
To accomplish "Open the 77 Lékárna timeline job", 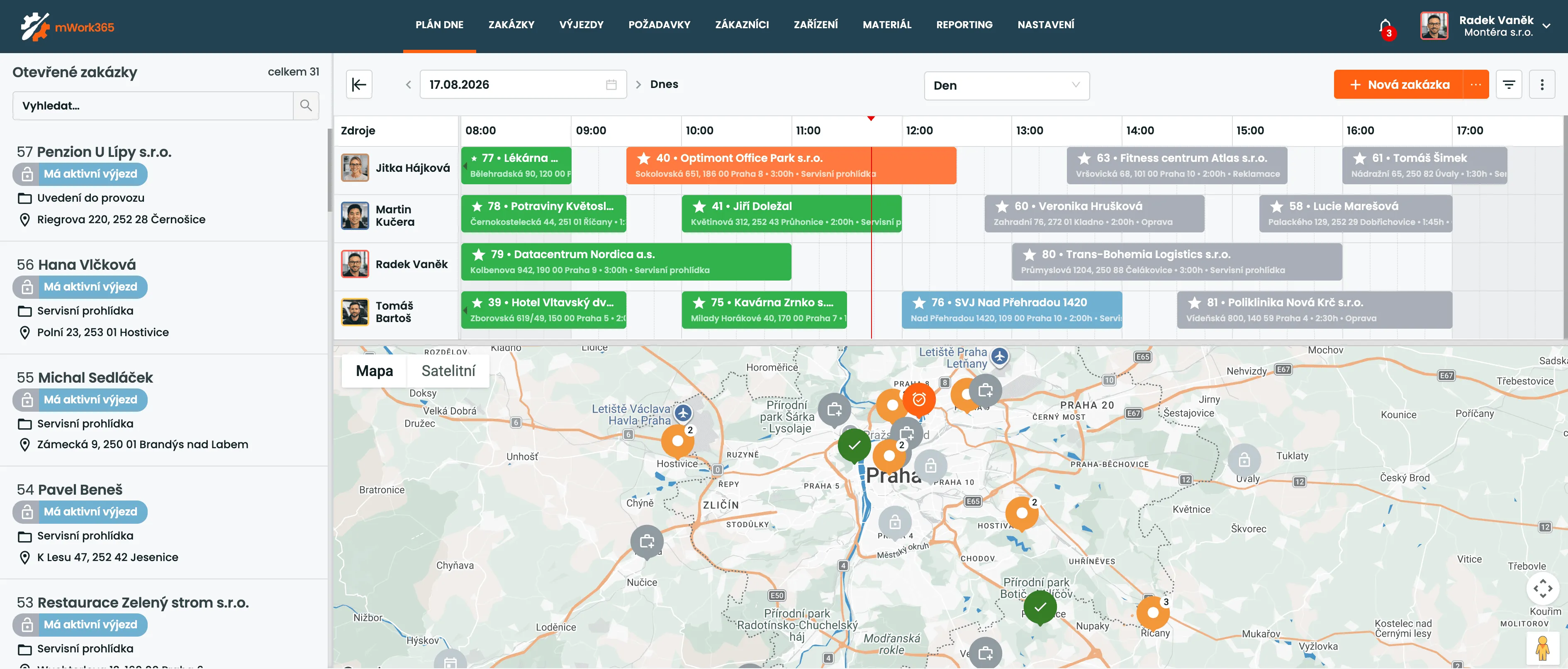I will (x=516, y=166).
